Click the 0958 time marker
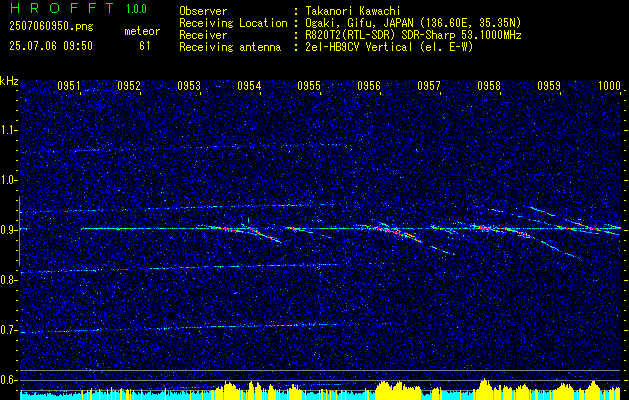Screen dimensions: 629x400 coord(489,86)
